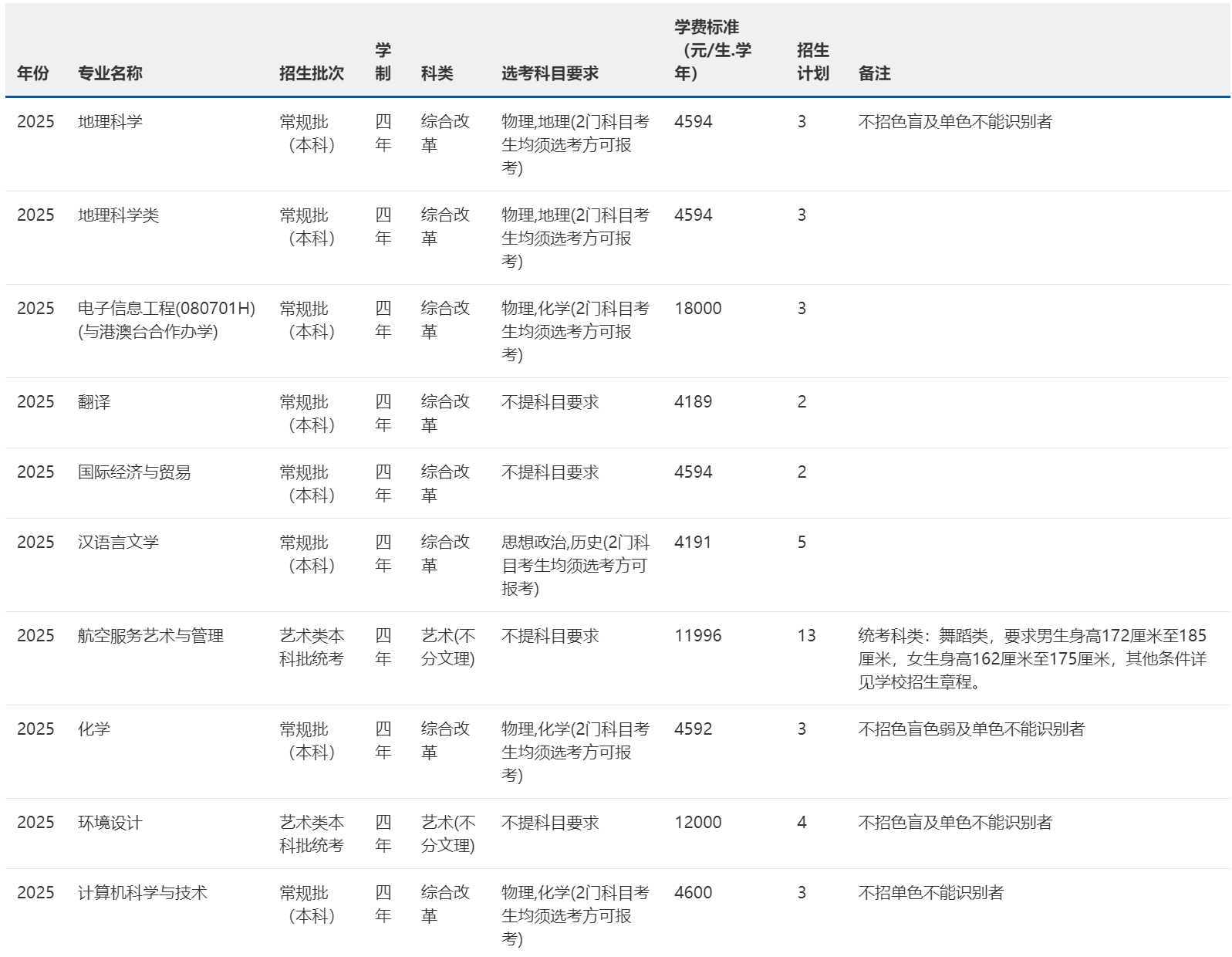
Task: Click the tuition value 11996
Action: [x=698, y=636]
